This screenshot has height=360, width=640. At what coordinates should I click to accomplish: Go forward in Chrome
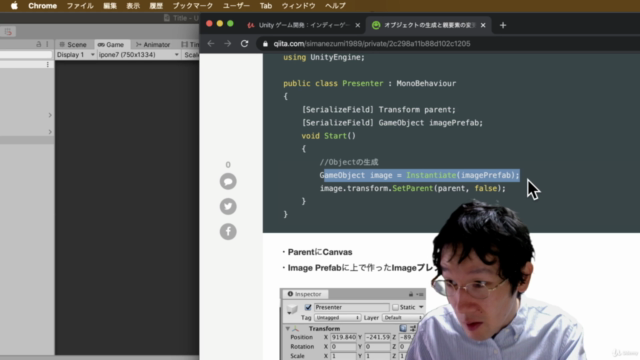[227, 44]
